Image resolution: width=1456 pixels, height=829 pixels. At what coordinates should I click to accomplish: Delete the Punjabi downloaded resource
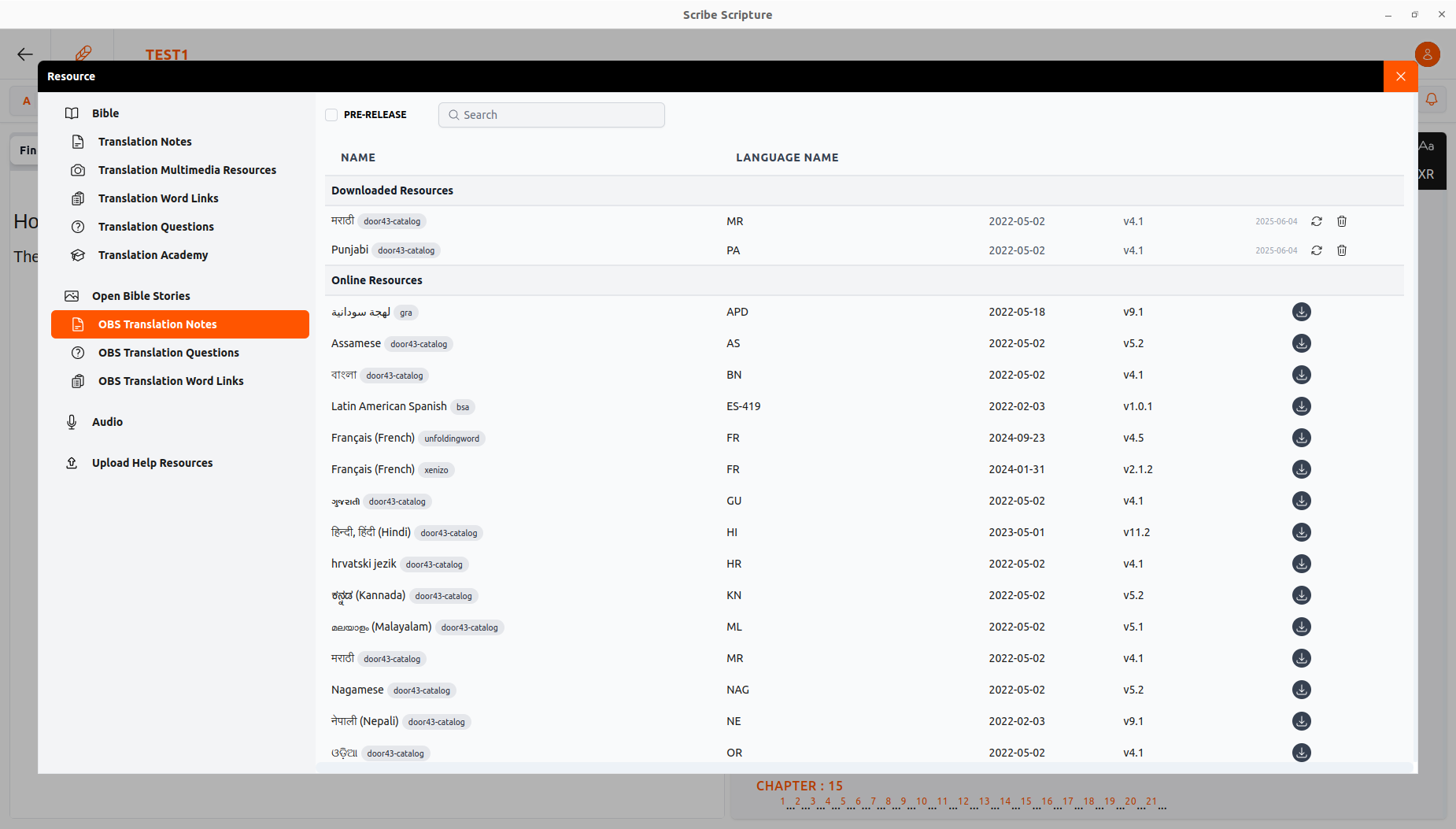[x=1340, y=250]
